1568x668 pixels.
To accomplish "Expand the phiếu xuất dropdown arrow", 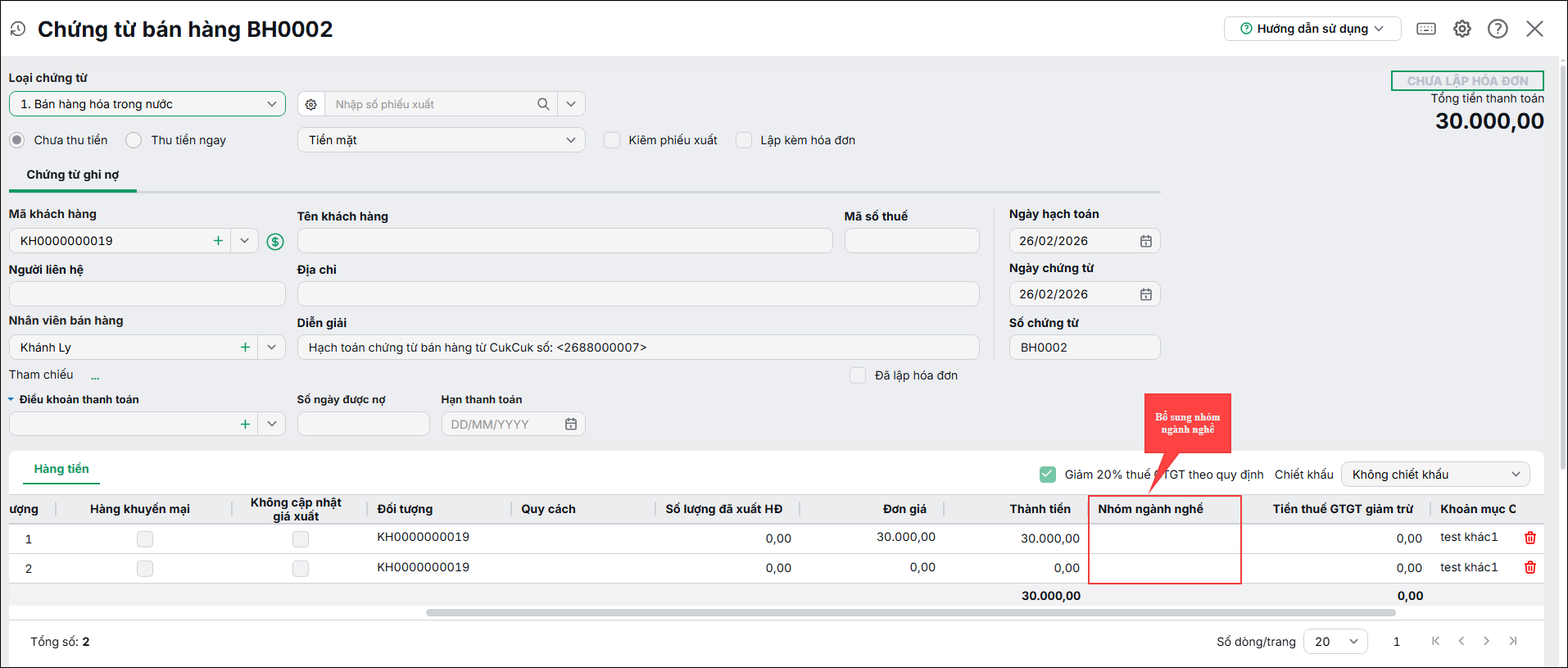I will [571, 104].
